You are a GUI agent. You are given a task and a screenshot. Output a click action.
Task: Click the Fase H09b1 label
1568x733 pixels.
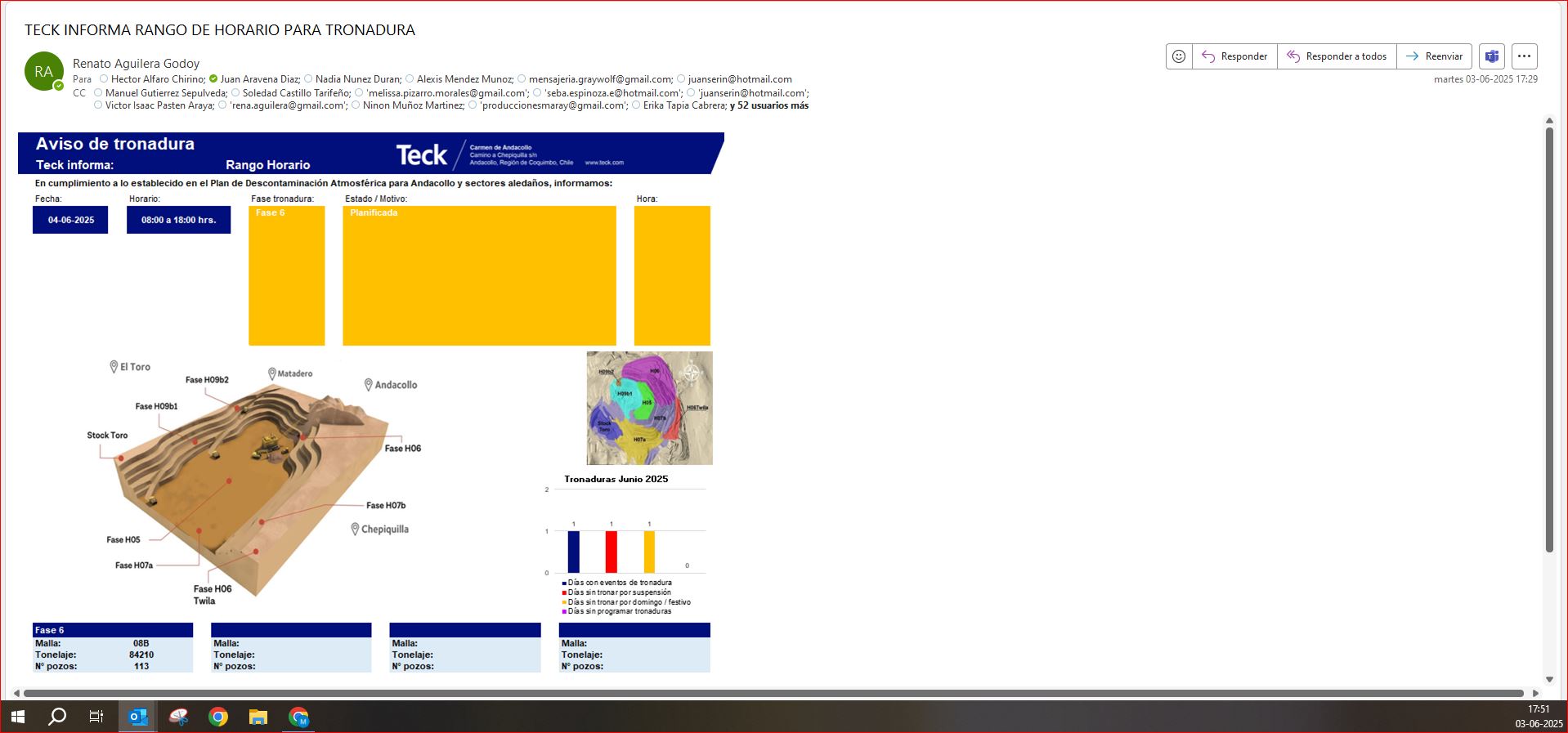click(x=156, y=406)
